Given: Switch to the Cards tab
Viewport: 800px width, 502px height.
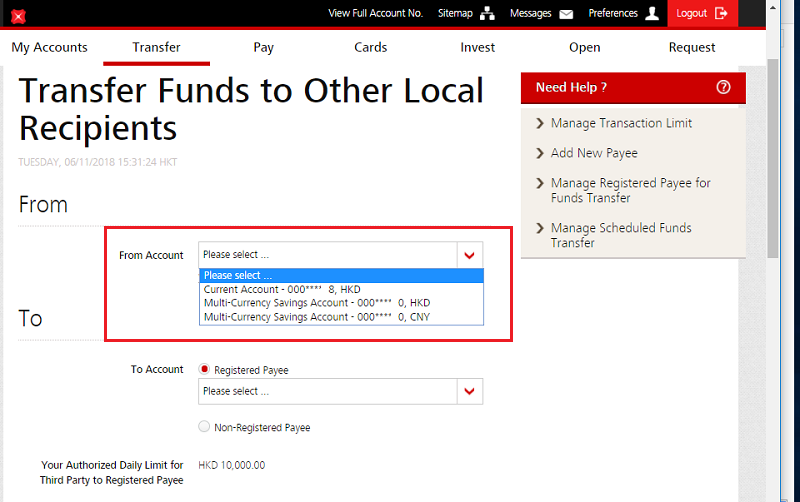Looking at the screenshot, I should [371, 47].
